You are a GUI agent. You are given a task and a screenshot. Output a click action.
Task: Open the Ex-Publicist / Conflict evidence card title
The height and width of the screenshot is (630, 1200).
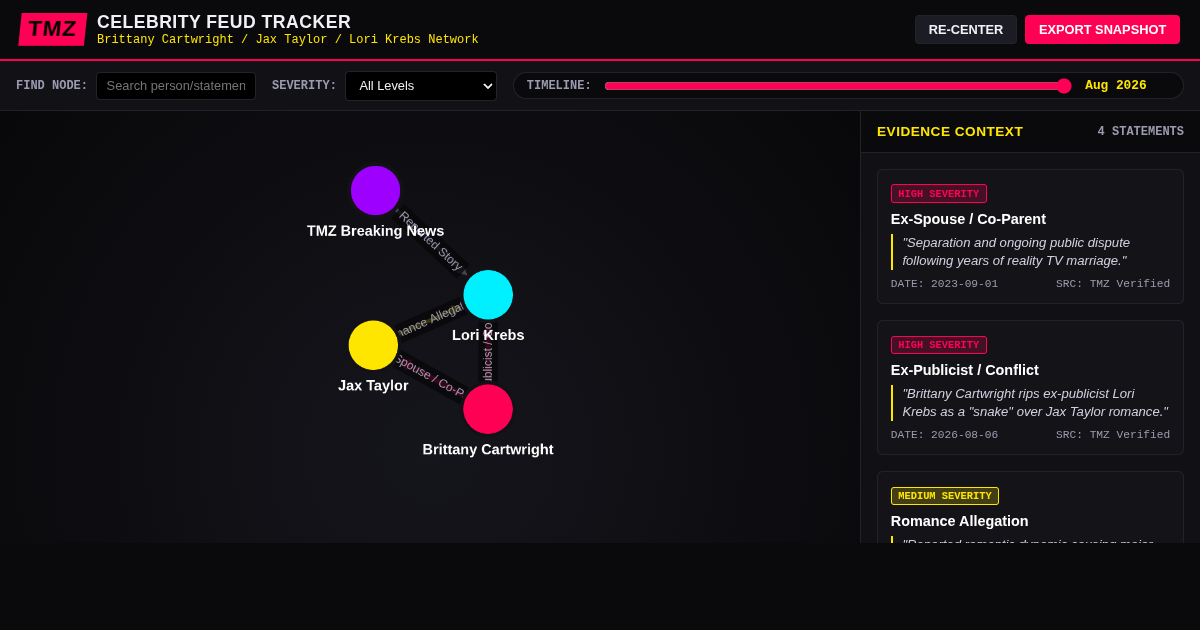point(965,370)
